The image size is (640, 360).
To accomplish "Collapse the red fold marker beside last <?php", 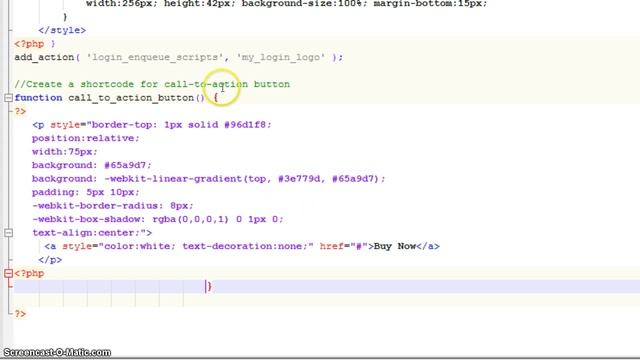I will coord(8,273).
